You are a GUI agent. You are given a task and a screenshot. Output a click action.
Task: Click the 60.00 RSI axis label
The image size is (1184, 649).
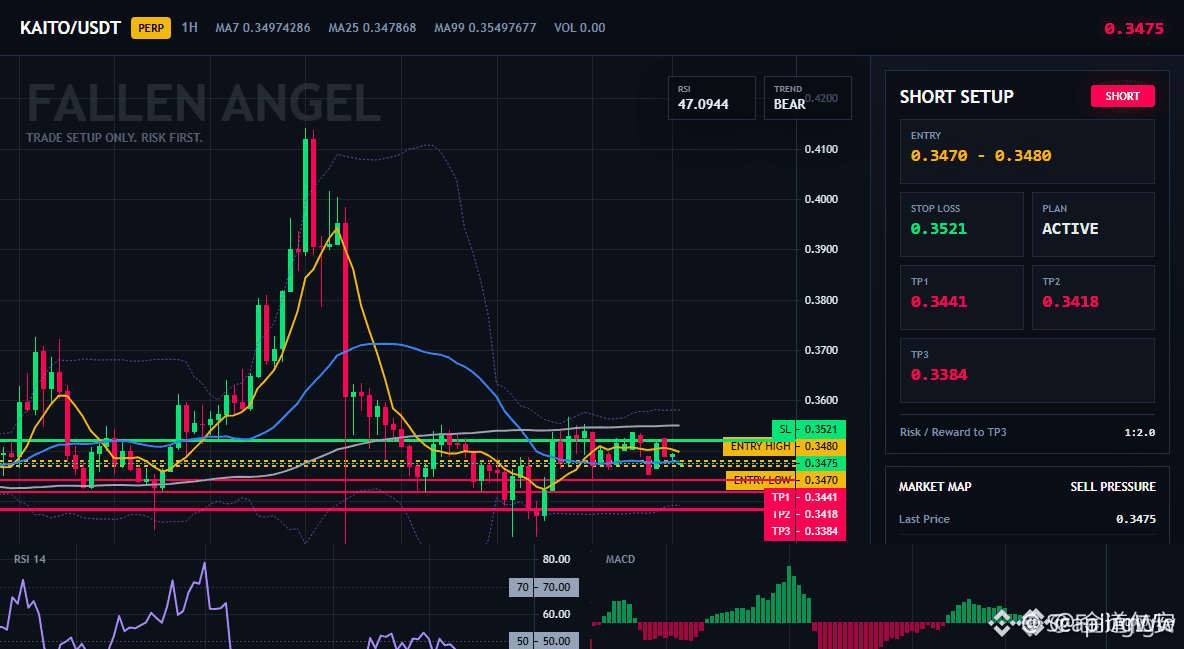(557, 614)
